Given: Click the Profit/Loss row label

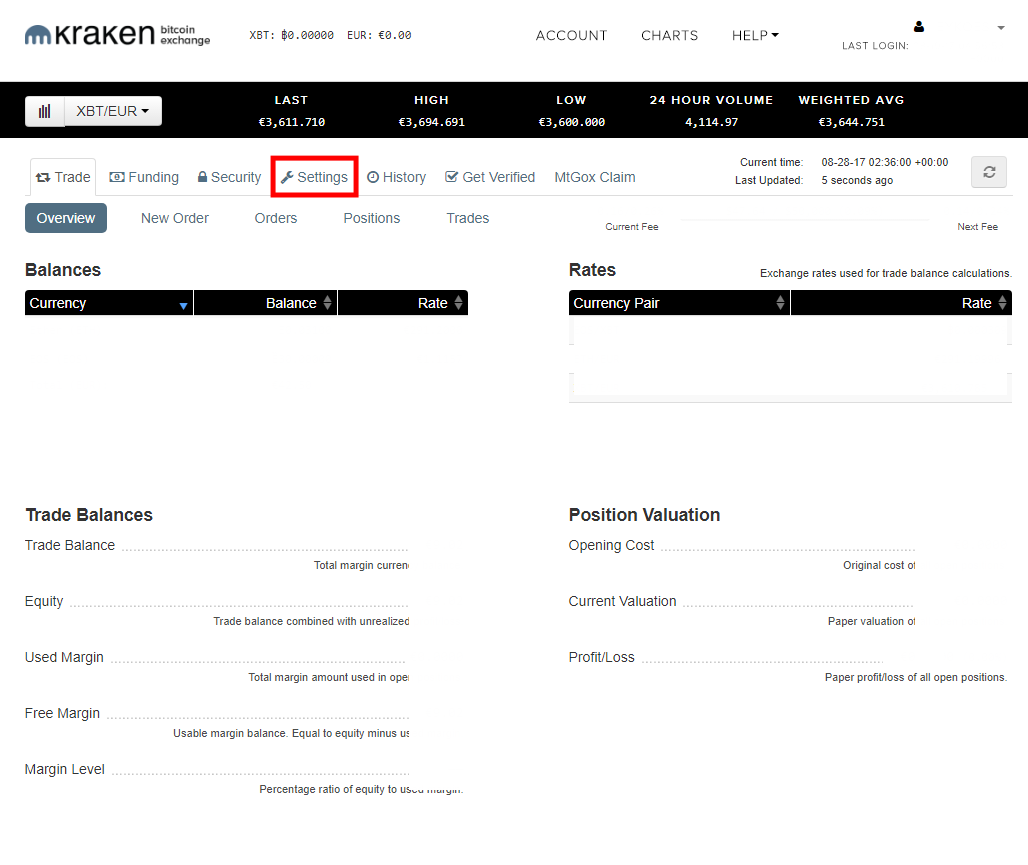Looking at the screenshot, I should (601, 657).
